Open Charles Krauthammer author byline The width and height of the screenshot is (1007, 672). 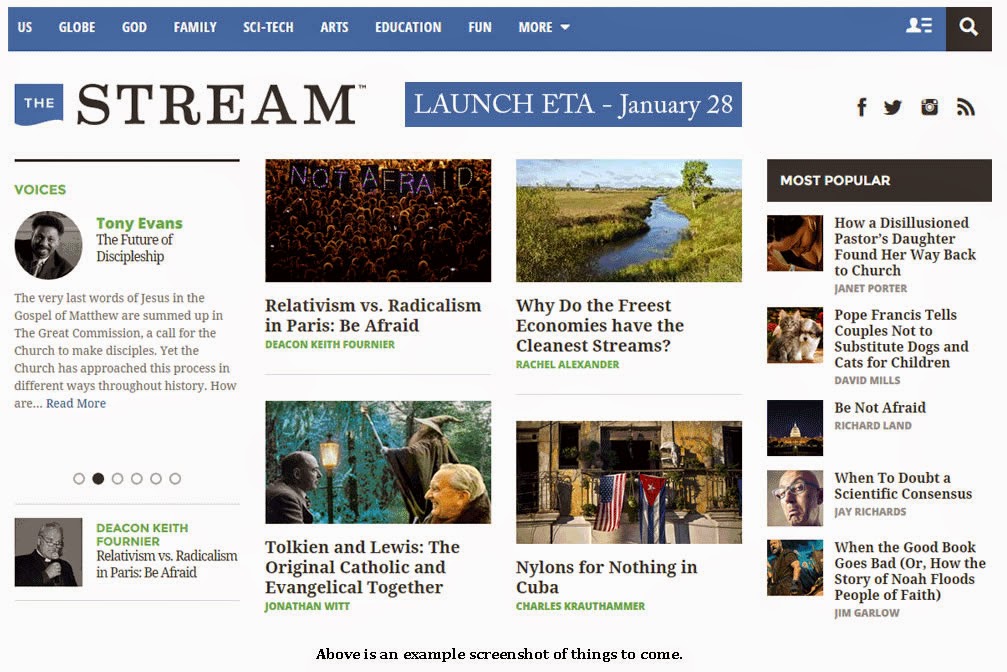pyautogui.click(x=581, y=606)
